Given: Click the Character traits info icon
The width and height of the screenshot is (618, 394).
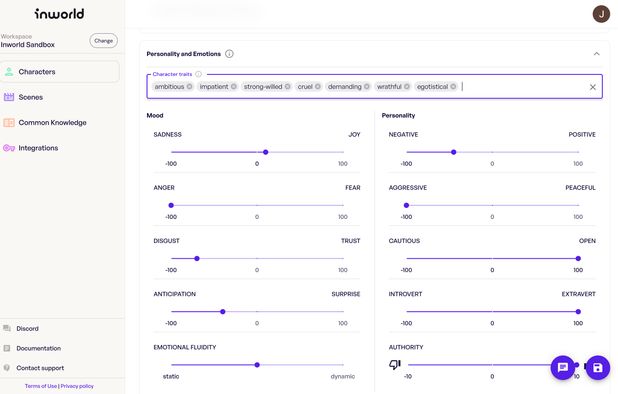Looking at the screenshot, I should coord(199,74).
